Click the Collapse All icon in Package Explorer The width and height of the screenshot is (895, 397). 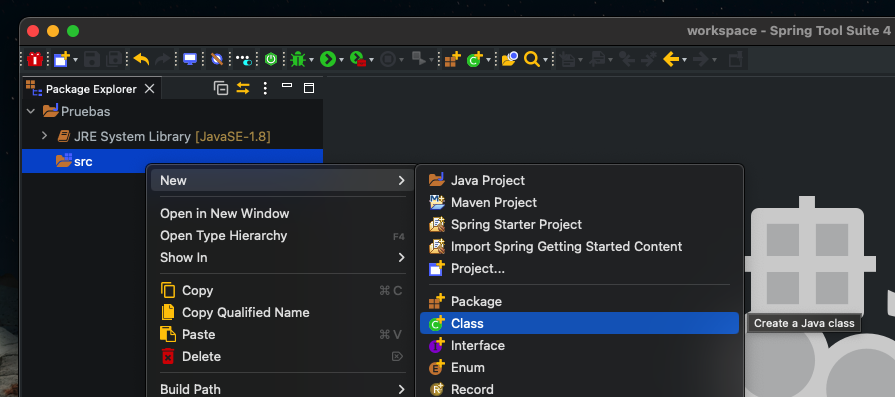click(x=221, y=88)
